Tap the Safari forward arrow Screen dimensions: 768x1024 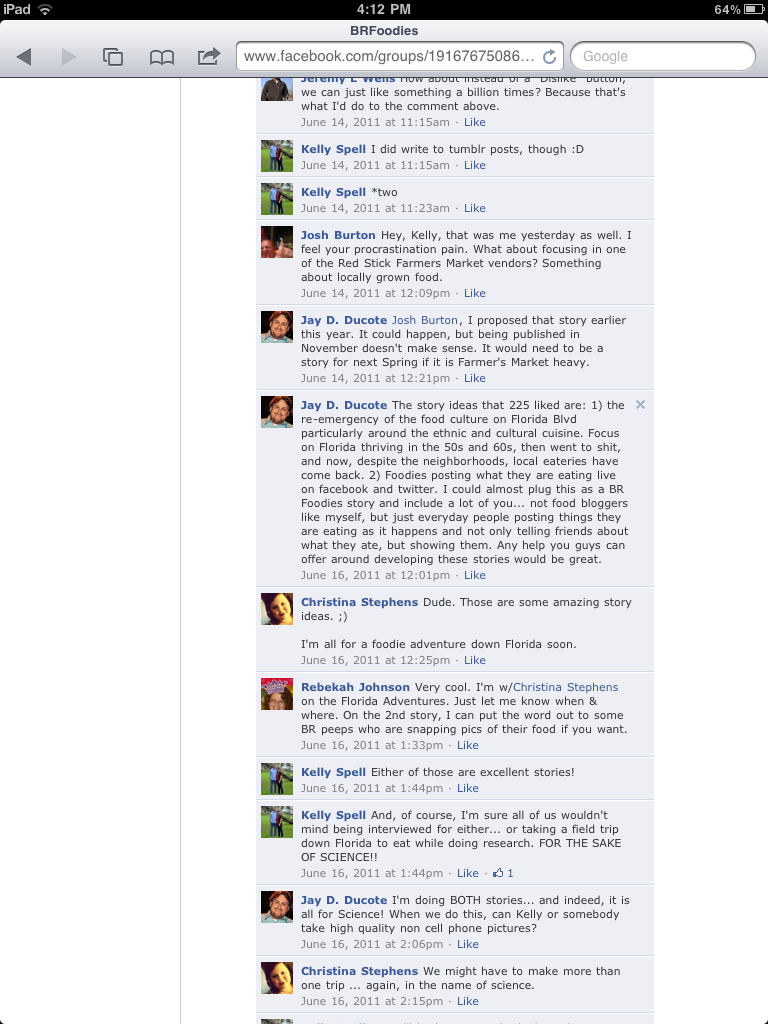[x=69, y=57]
